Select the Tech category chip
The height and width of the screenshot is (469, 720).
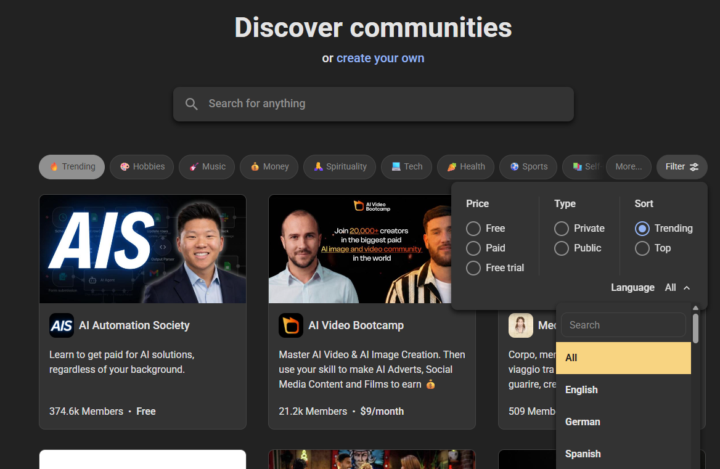406,167
